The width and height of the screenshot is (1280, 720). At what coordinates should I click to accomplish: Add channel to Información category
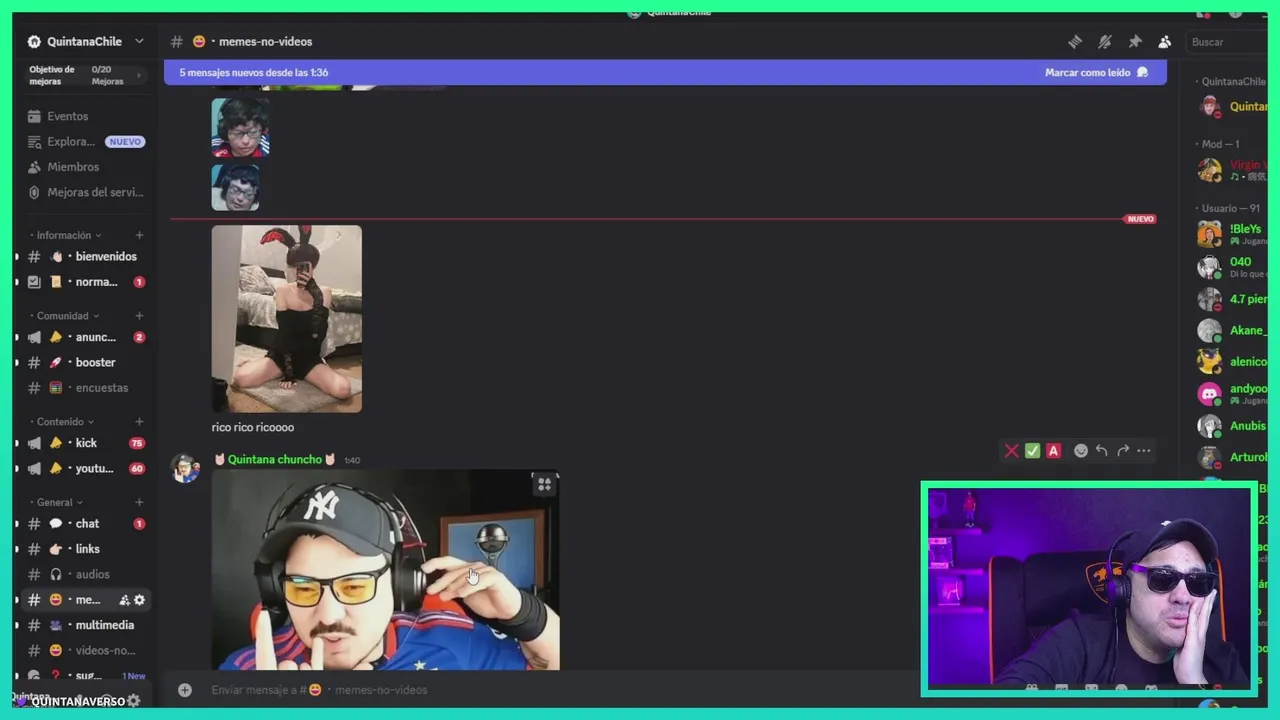coord(139,235)
